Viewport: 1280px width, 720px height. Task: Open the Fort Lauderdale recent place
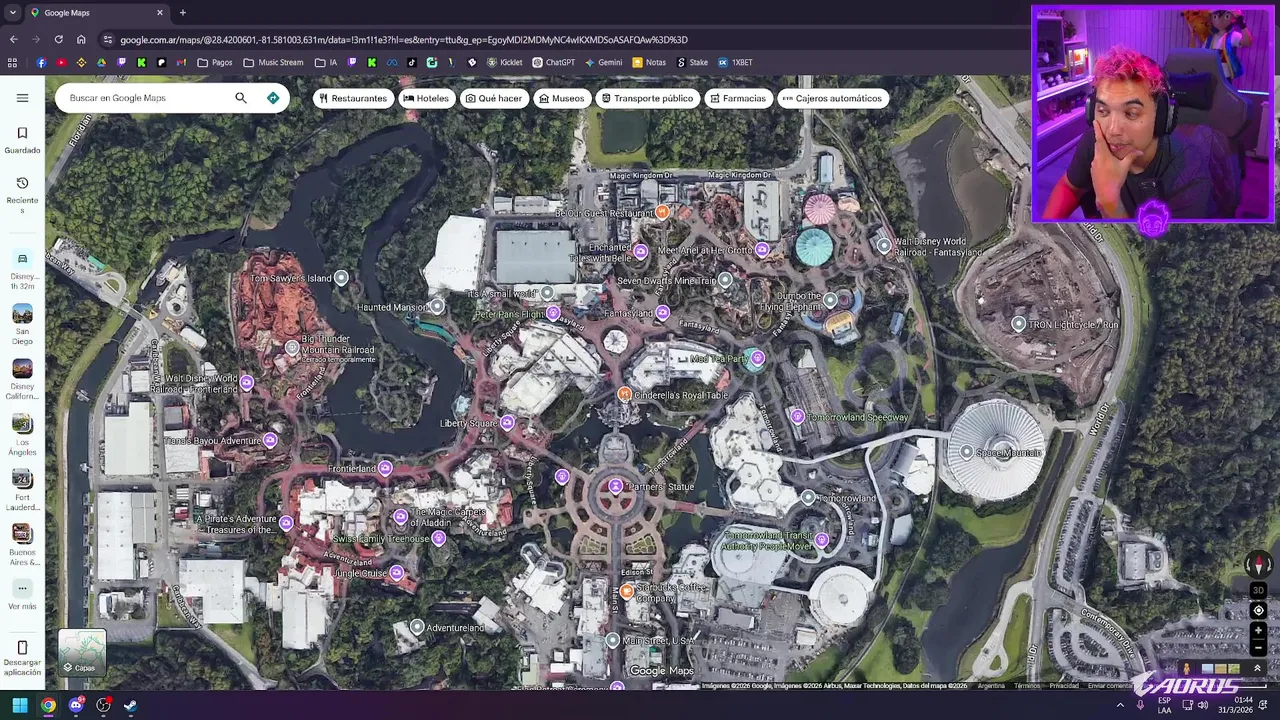coord(22,490)
